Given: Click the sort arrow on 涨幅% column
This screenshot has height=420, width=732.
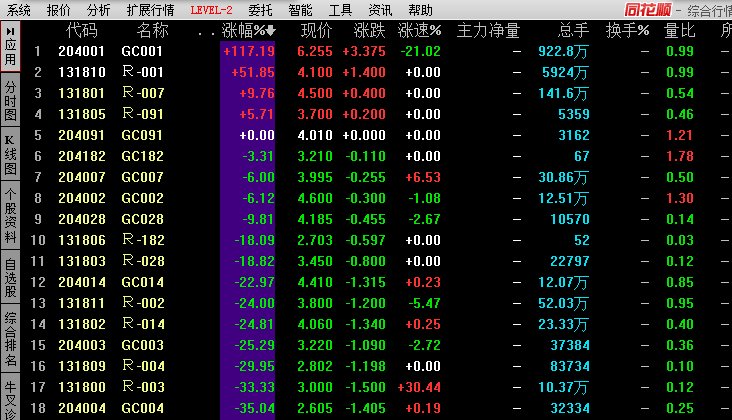Looking at the screenshot, I should pos(270,31).
